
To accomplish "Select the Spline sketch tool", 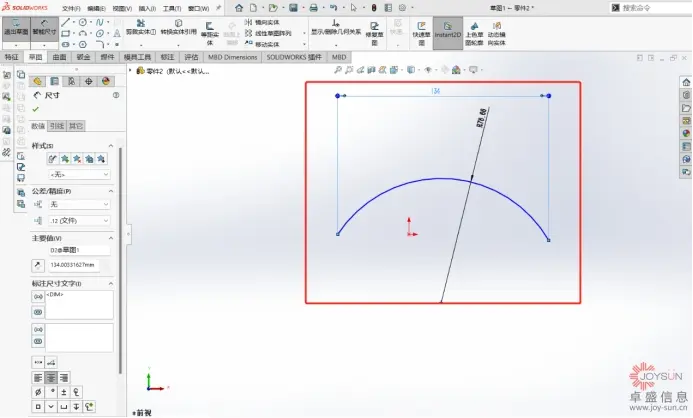I will click(x=100, y=22).
